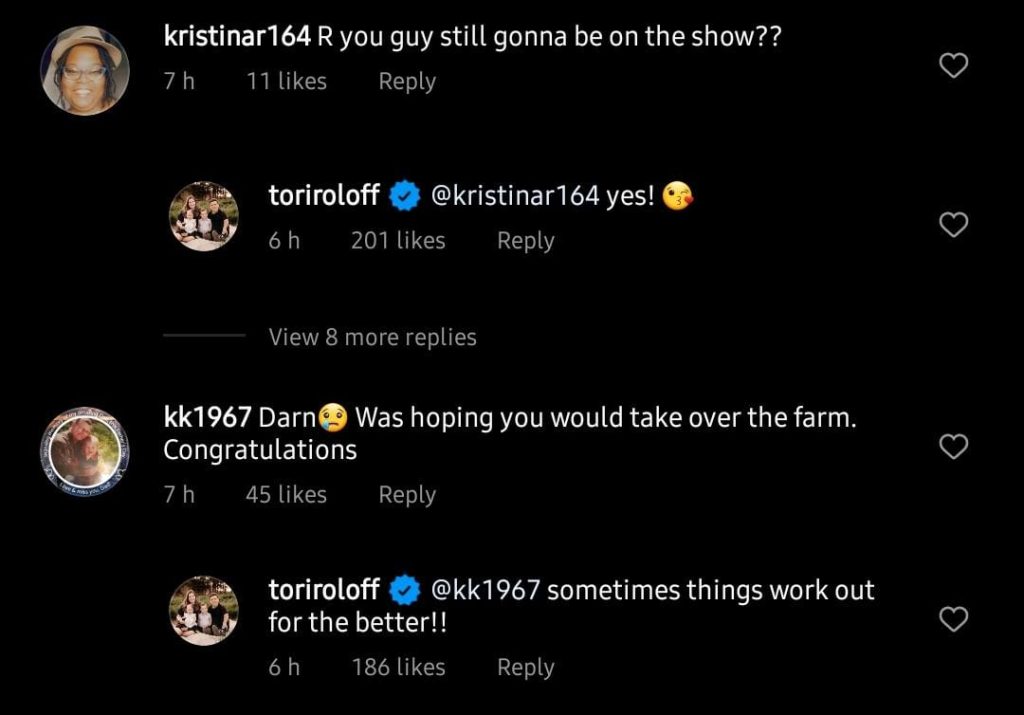Open the kristinar164 username link

237,37
